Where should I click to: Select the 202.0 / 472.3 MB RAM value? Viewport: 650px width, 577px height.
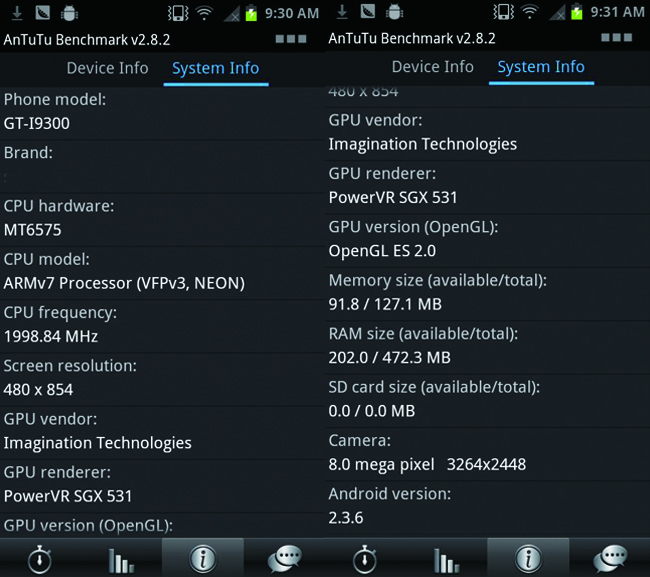click(x=389, y=358)
